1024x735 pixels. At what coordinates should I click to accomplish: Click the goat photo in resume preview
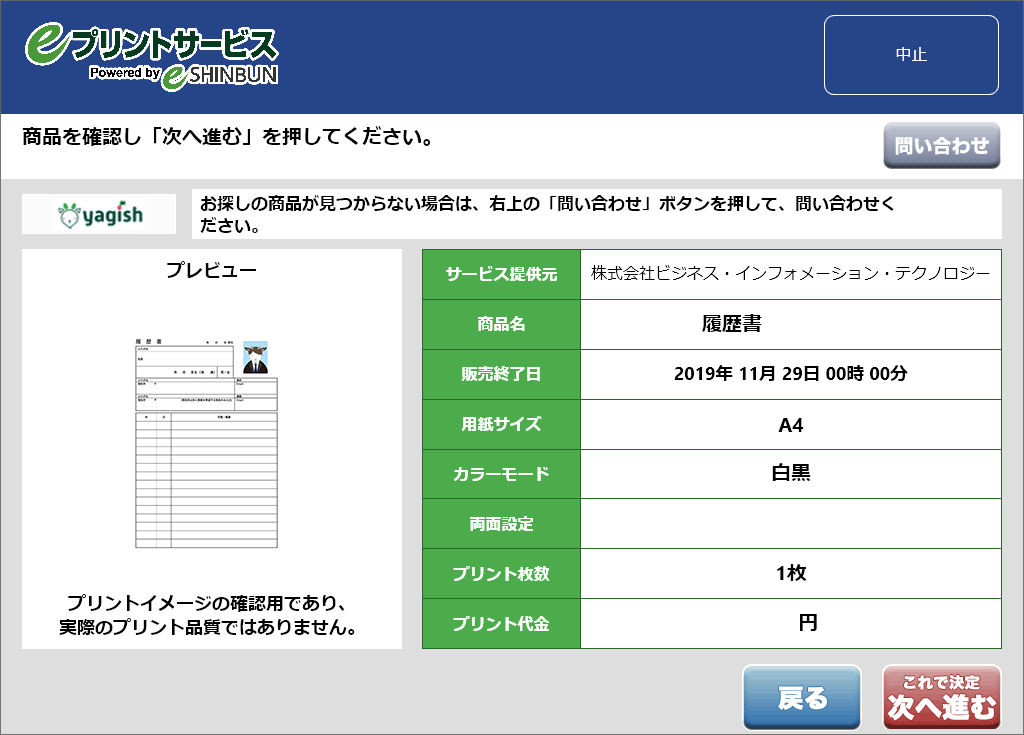pyautogui.click(x=256, y=357)
